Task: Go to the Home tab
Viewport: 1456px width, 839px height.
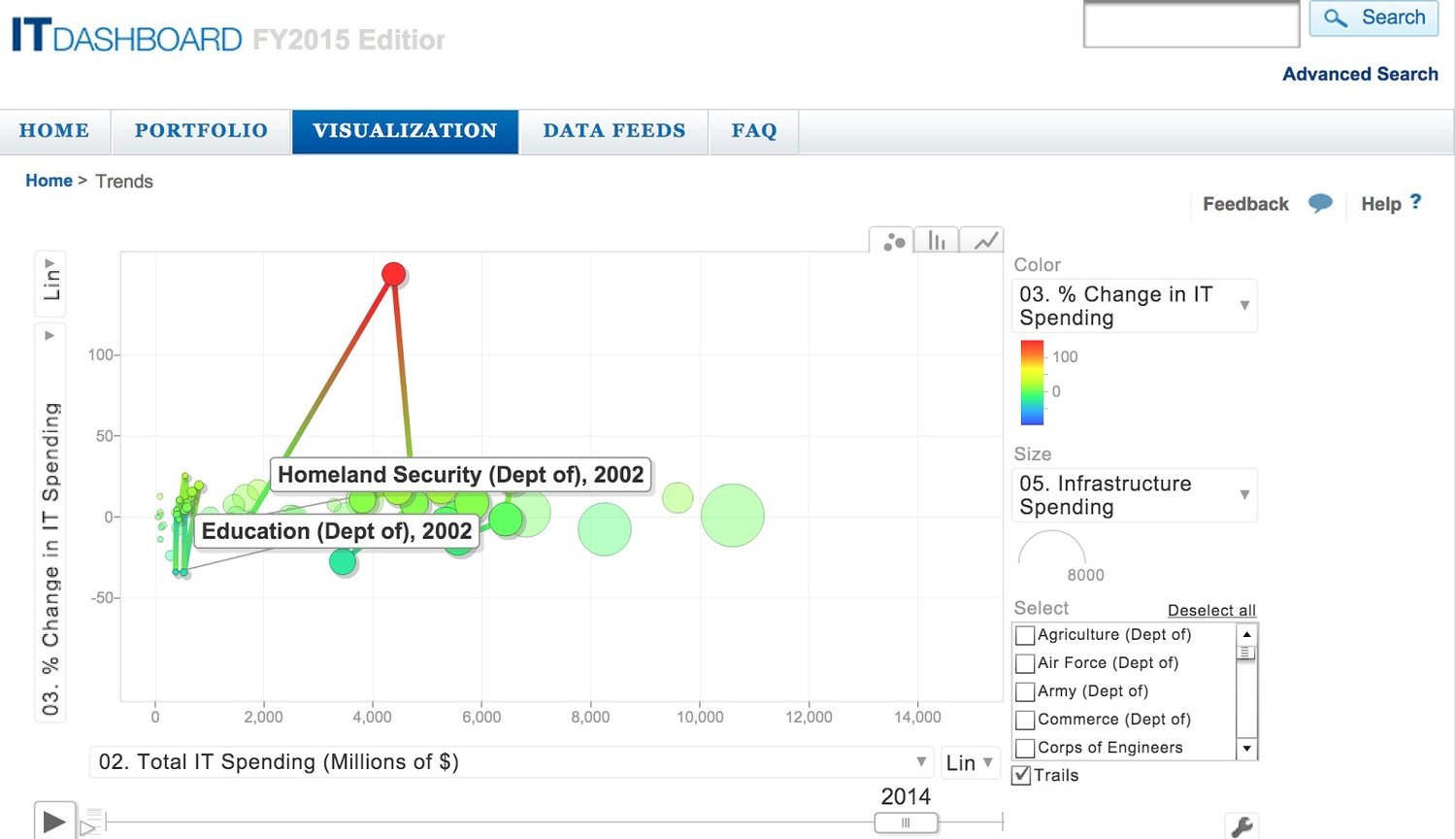Action: pos(54,131)
